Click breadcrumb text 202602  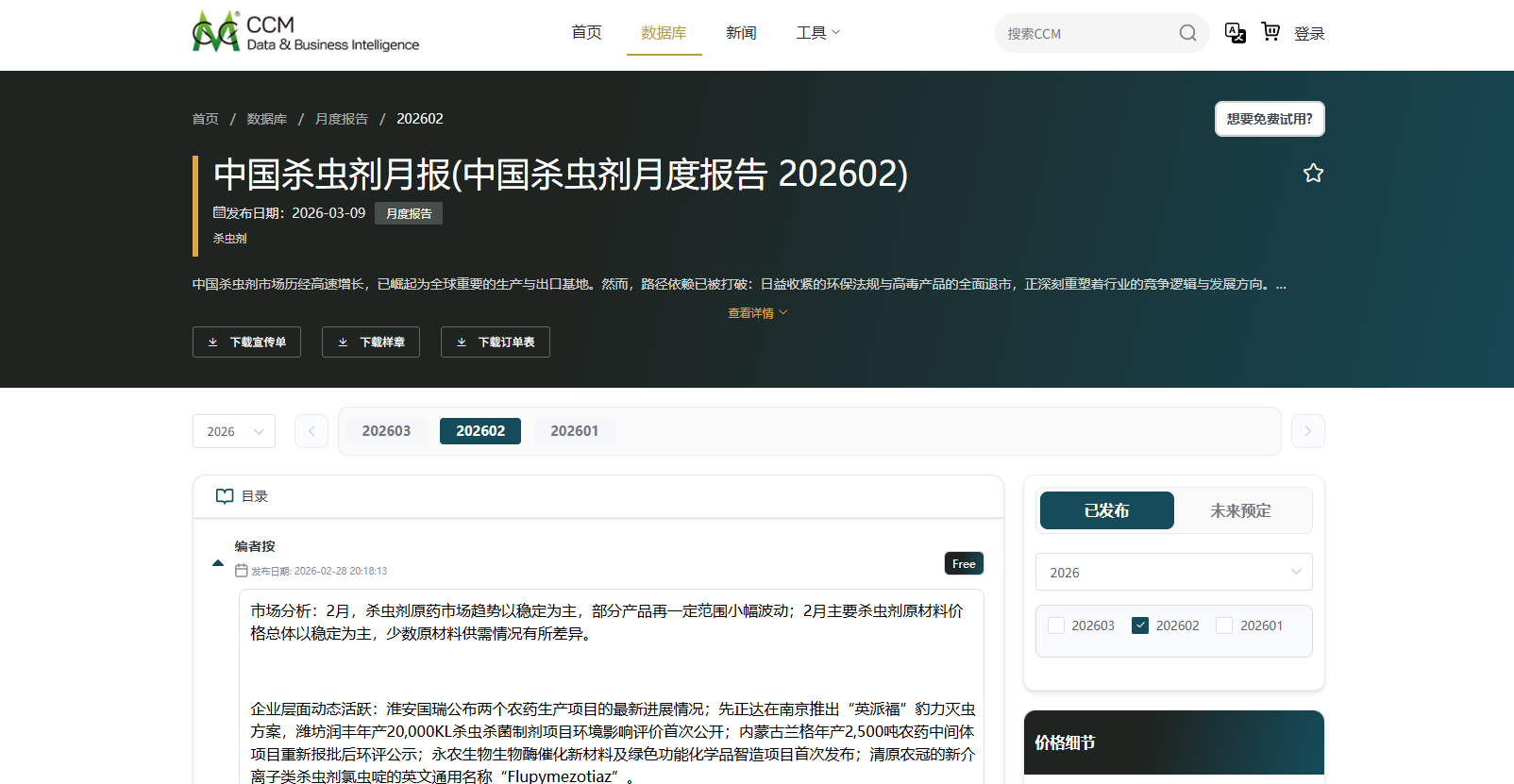[x=420, y=119]
